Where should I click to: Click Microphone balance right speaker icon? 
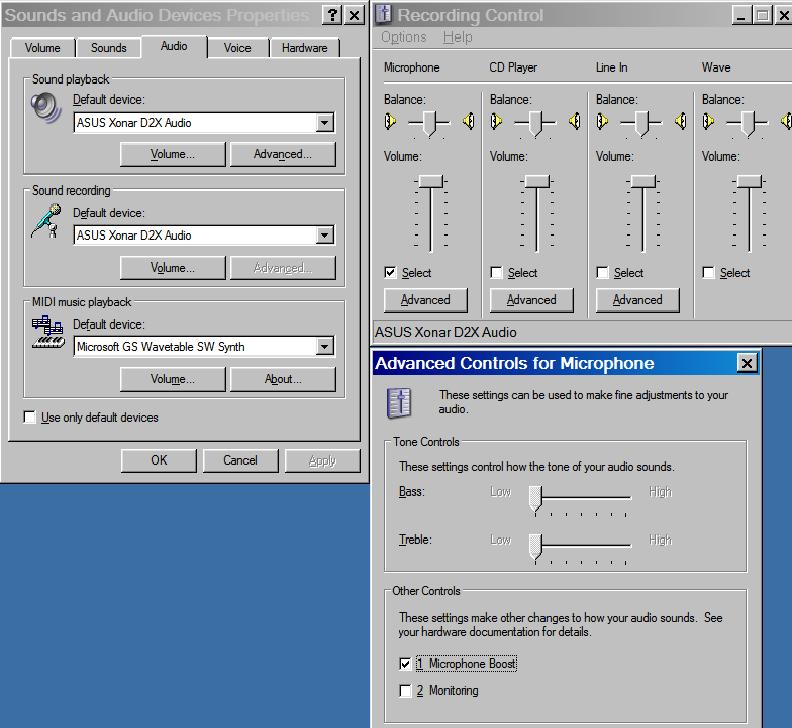[x=469, y=121]
